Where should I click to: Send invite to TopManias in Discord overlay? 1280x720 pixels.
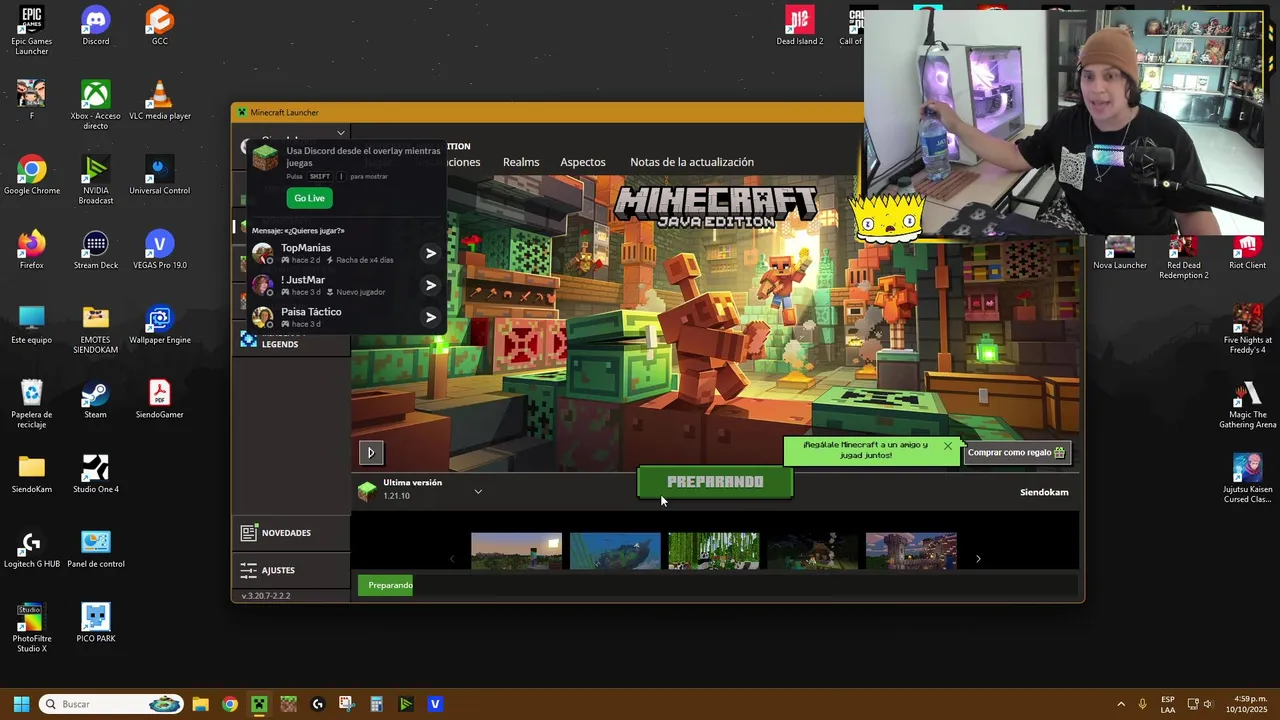431,253
